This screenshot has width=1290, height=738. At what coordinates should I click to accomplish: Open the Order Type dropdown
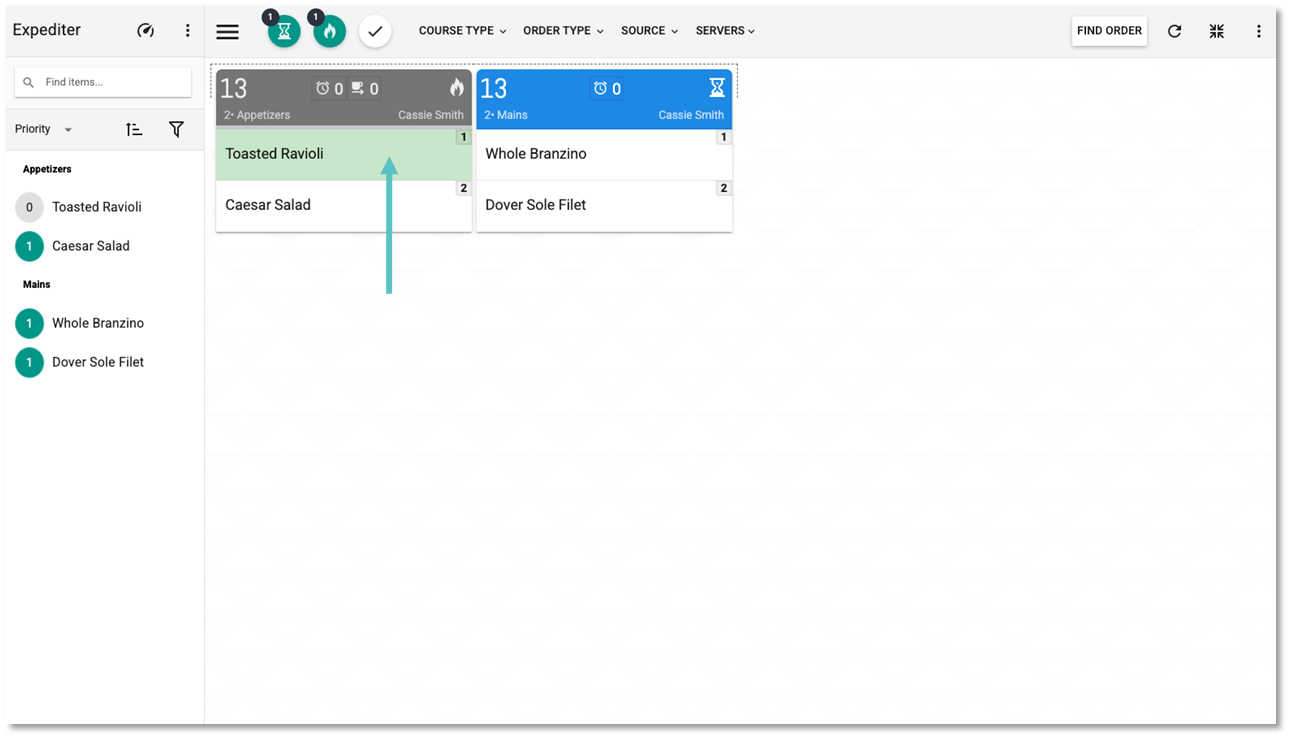[563, 31]
